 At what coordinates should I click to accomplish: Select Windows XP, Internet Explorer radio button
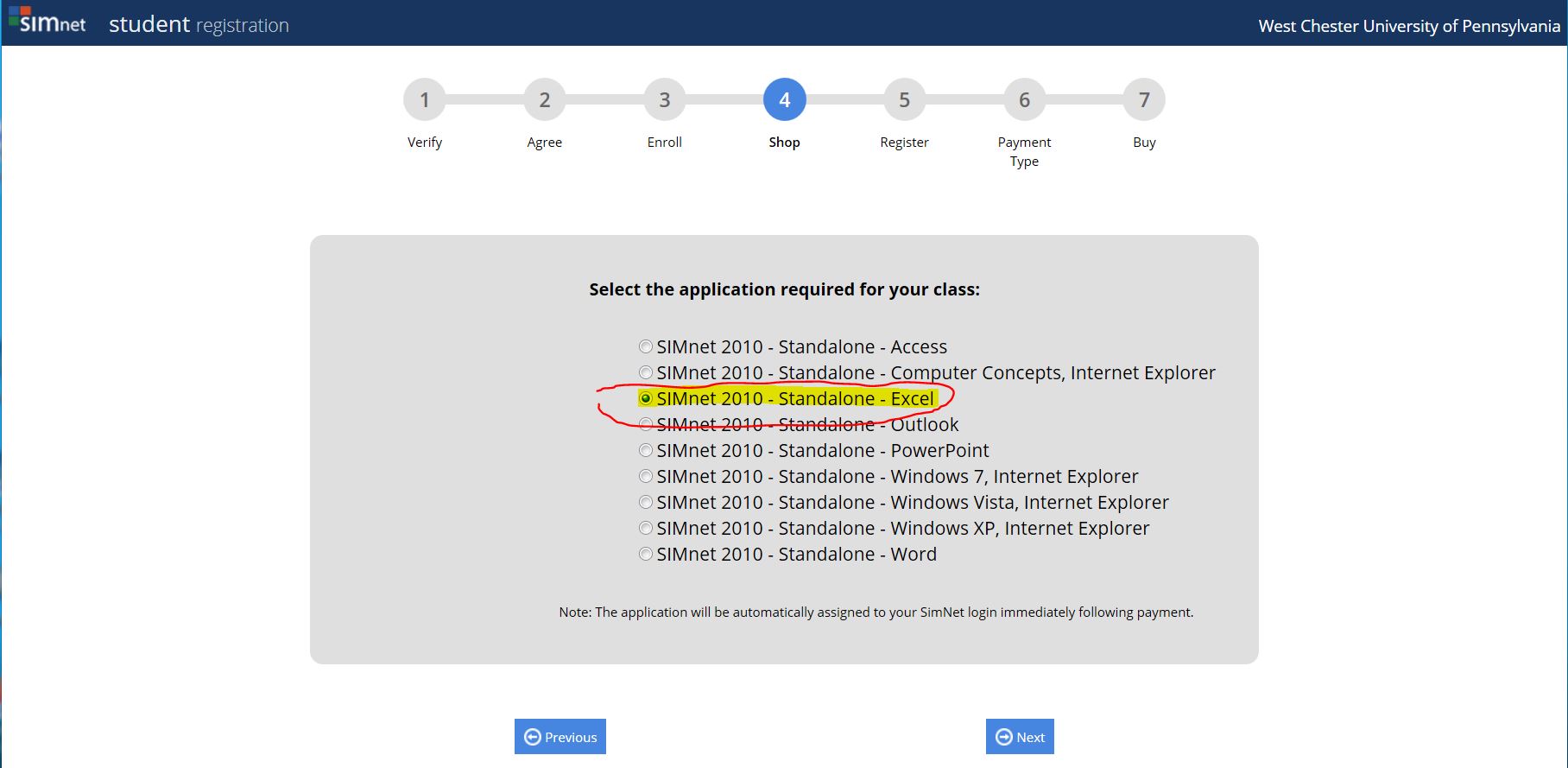coord(646,528)
